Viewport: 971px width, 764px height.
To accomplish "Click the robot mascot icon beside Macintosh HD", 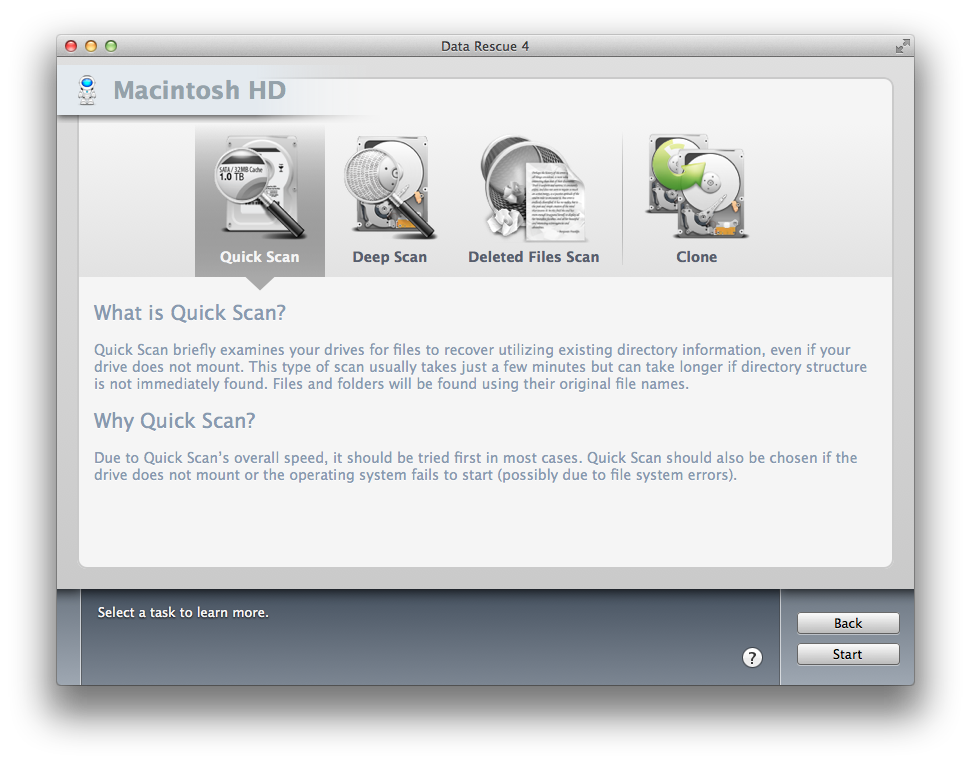I will tap(87, 90).
